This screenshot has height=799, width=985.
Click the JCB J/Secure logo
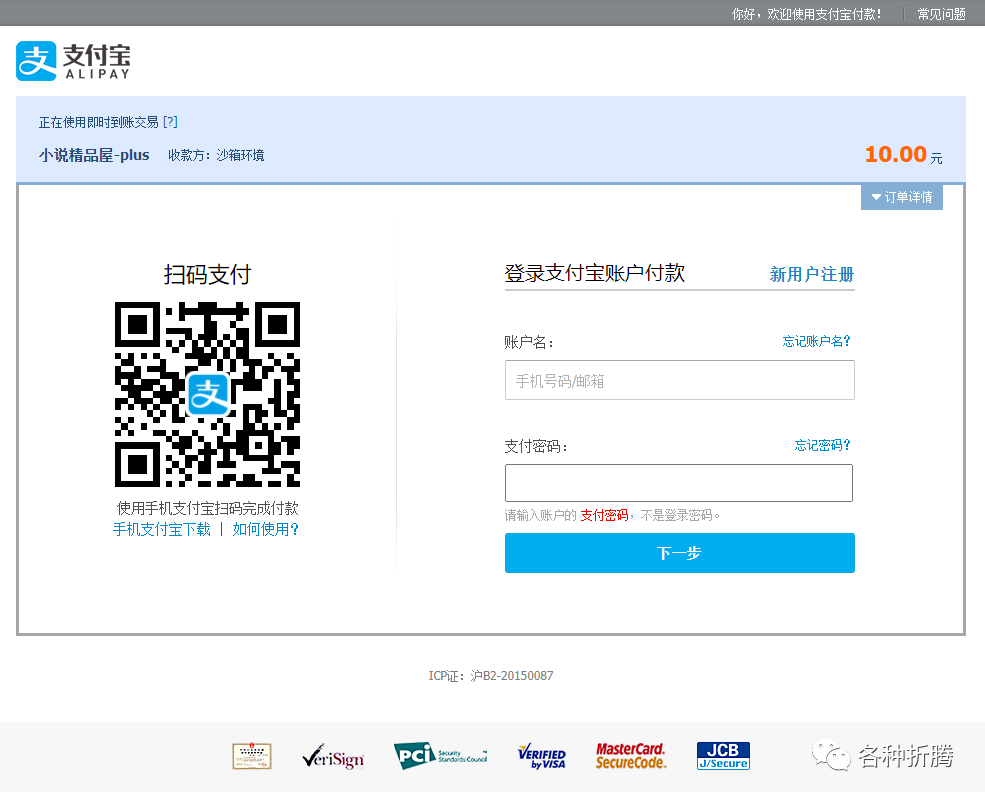[723, 756]
